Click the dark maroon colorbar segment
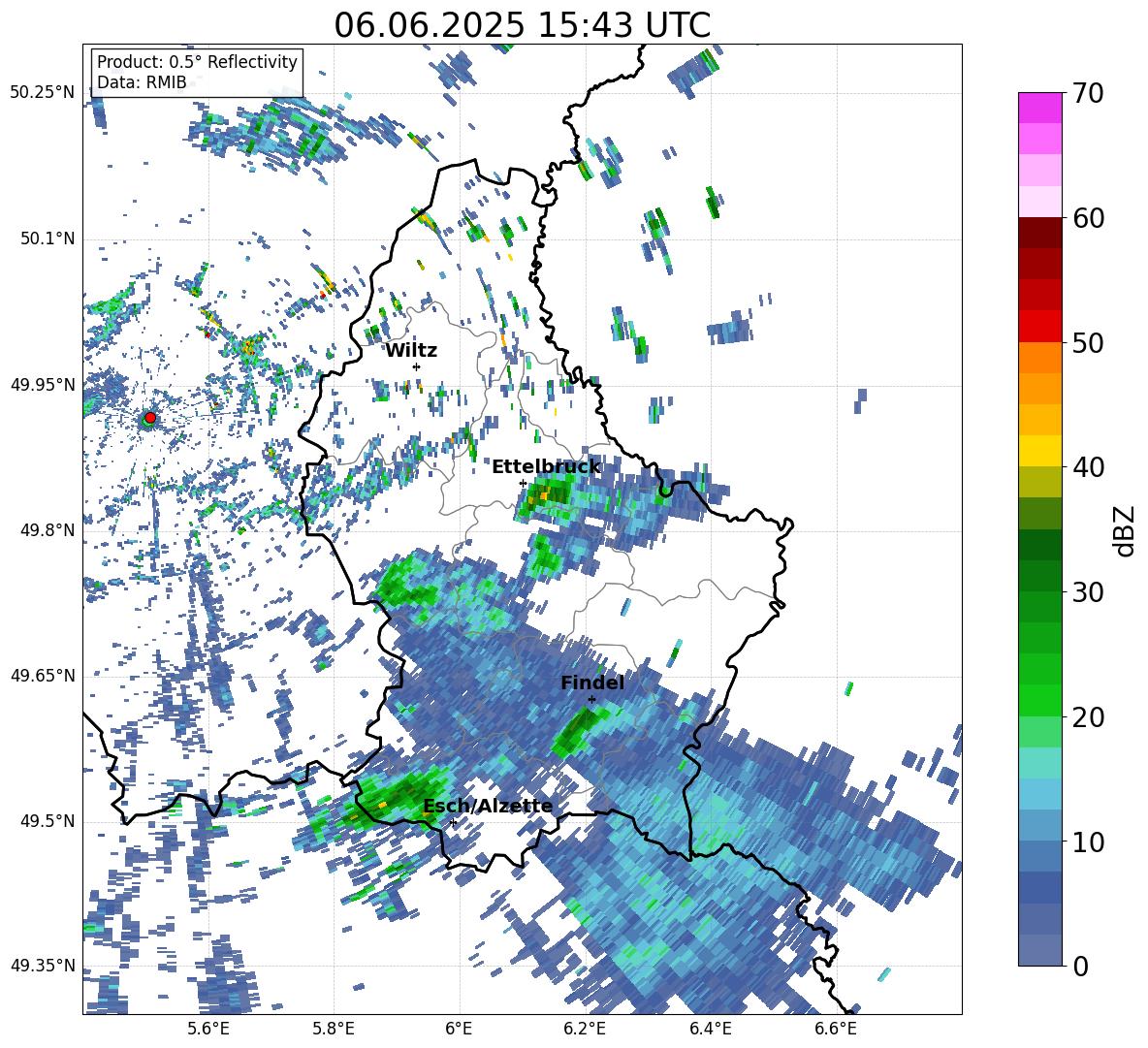Viewport: 1148px width, 1048px height. click(1039, 233)
